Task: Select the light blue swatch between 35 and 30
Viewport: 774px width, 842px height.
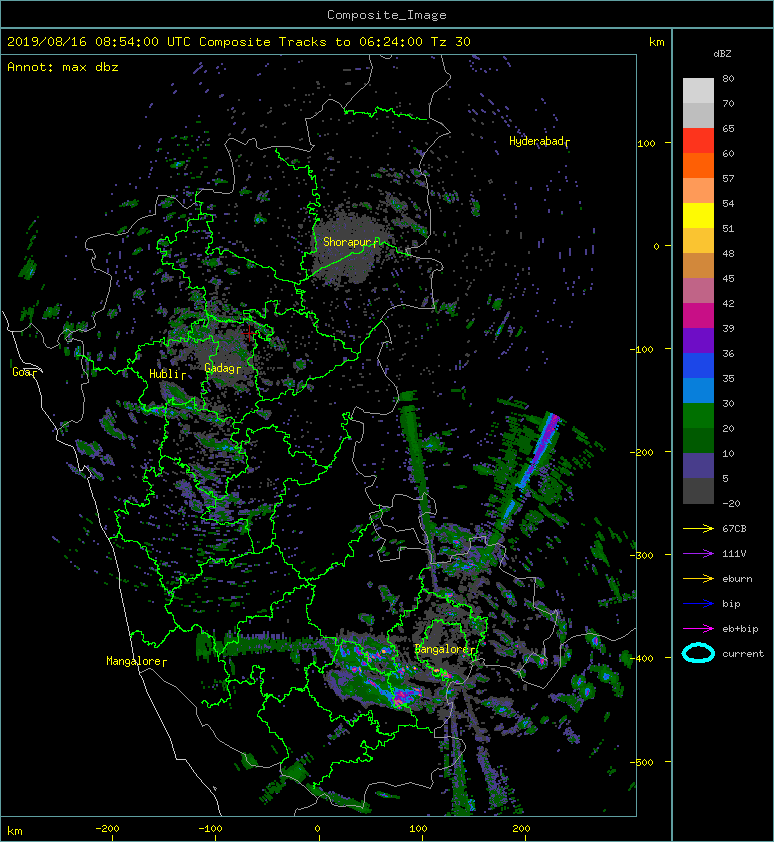Action: 698,391
